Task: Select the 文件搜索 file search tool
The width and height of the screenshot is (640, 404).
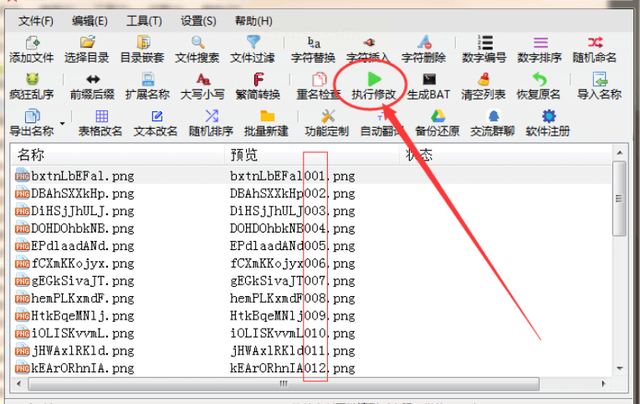Action: [197, 49]
